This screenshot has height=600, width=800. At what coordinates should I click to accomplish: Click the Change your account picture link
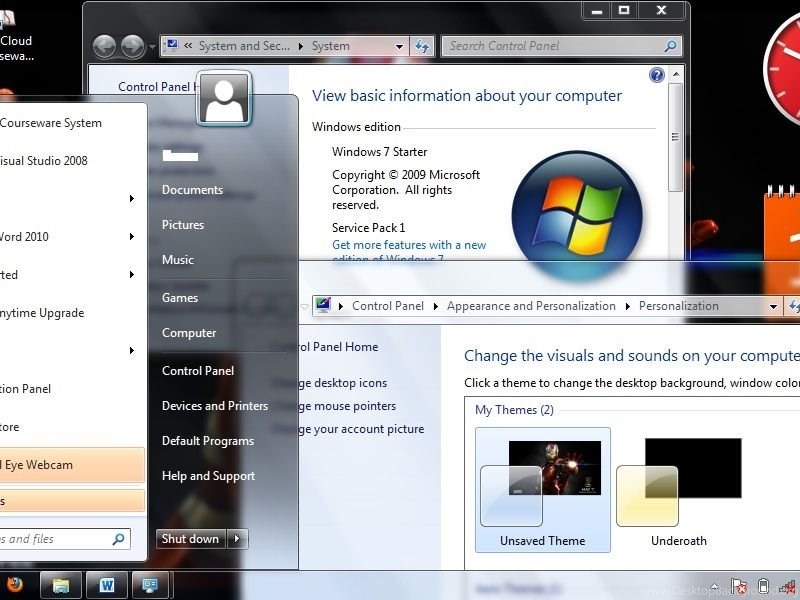point(362,429)
